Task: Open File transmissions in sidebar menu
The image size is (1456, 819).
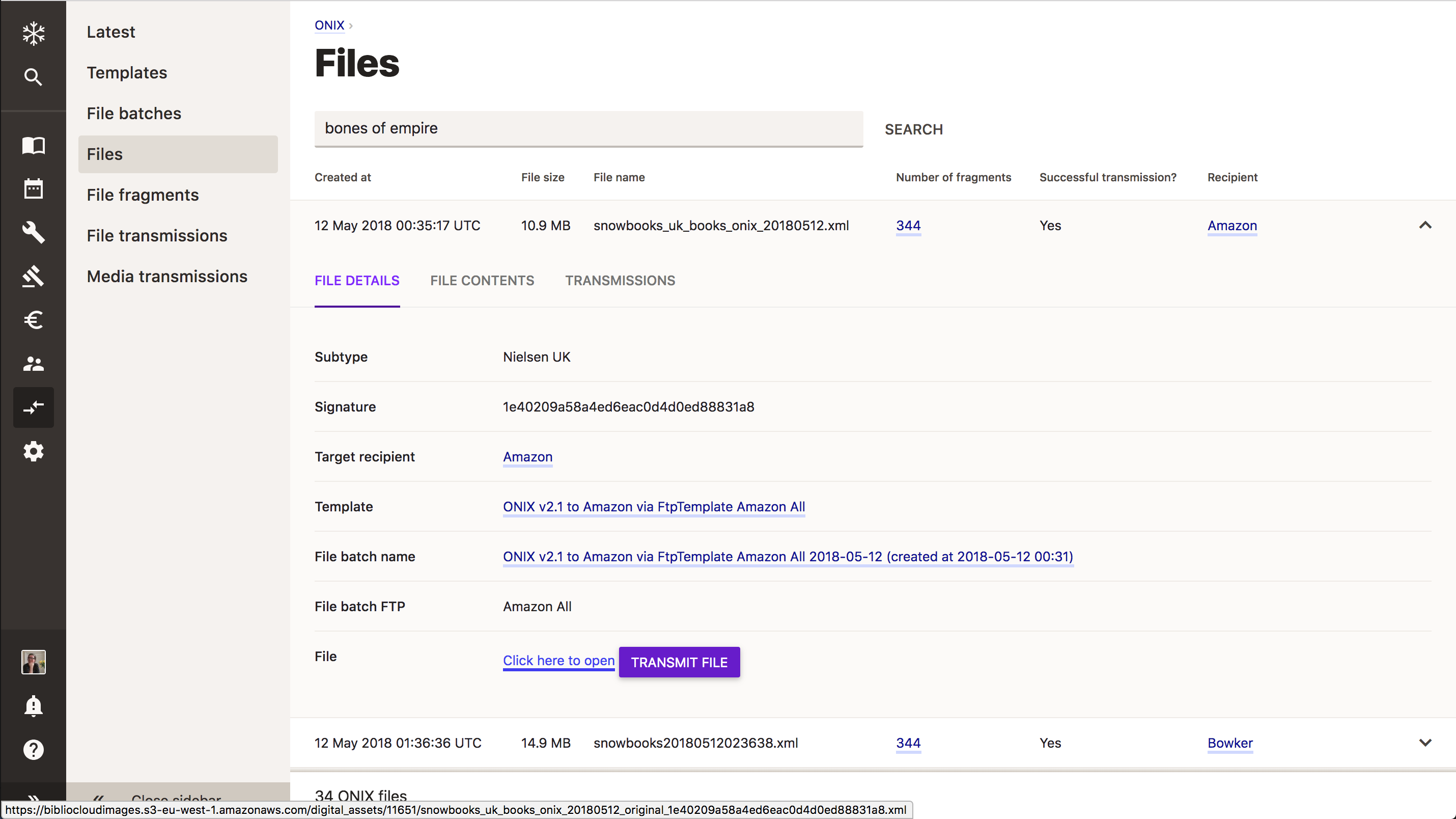Action: click(x=157, y=235)
